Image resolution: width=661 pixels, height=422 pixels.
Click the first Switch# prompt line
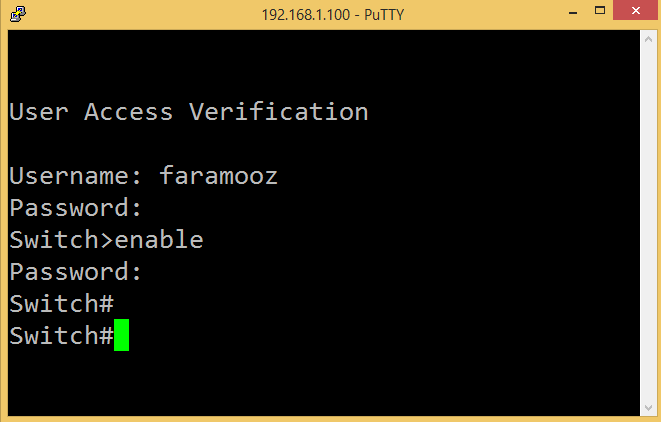pyautogui.click(x=62, y=304)
